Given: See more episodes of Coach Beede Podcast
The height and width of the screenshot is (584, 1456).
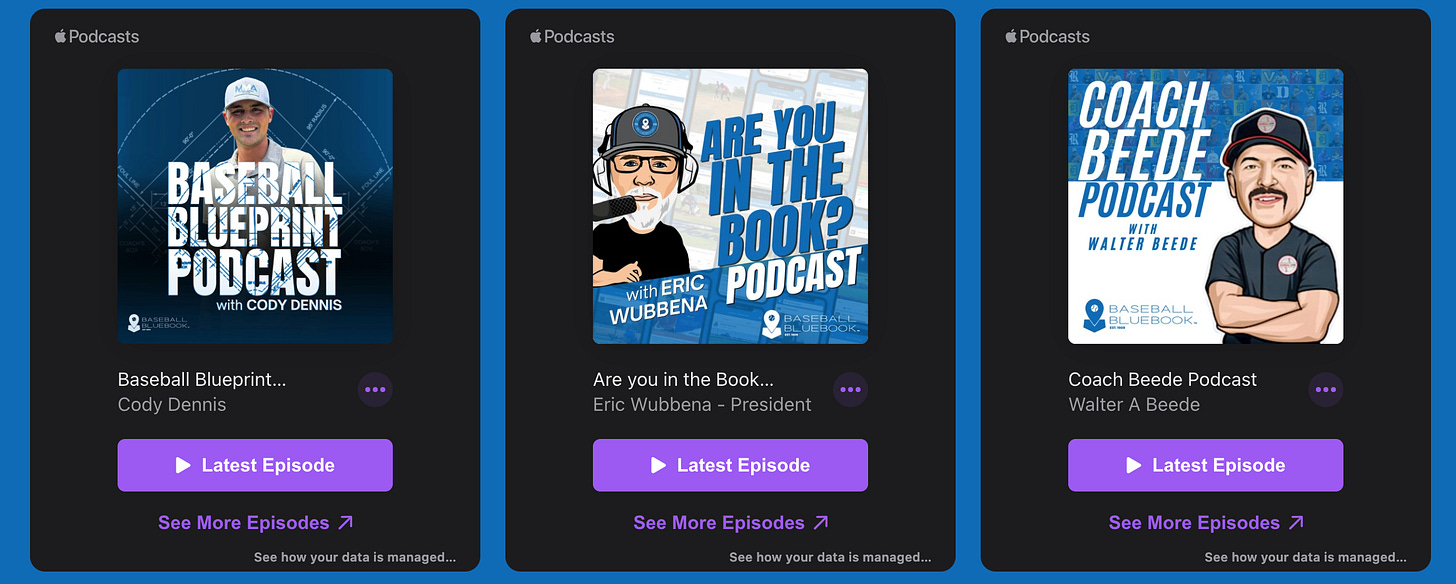Looking at the screenshot, I should pos(1206,523).
